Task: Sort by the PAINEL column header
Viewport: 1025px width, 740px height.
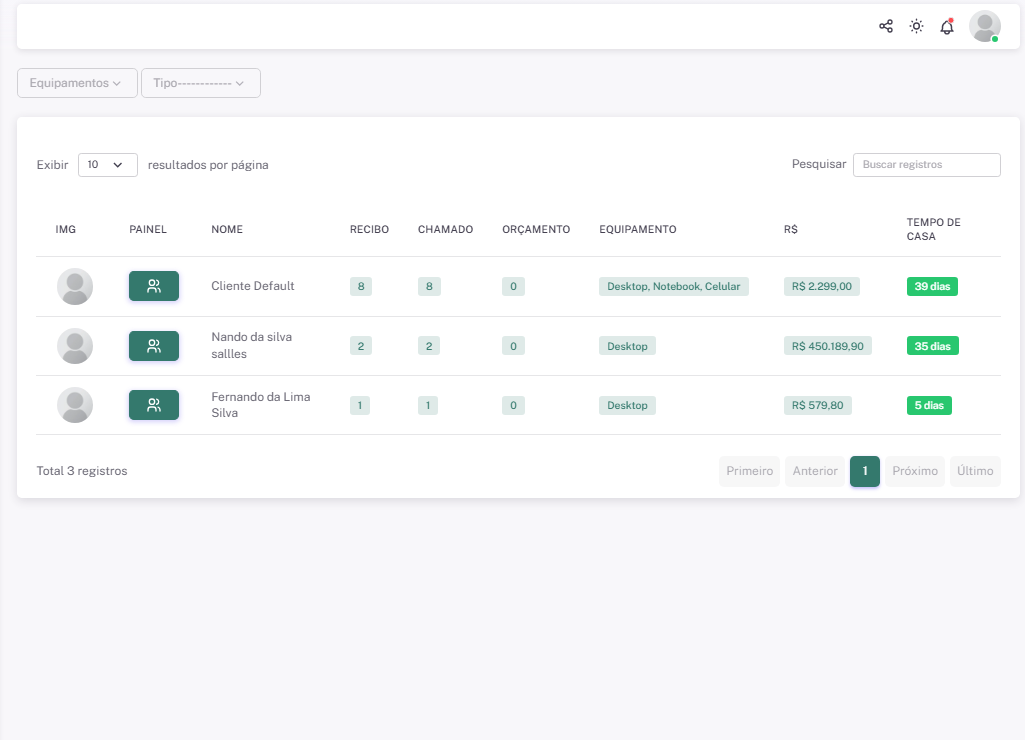Action: point(148,229)
